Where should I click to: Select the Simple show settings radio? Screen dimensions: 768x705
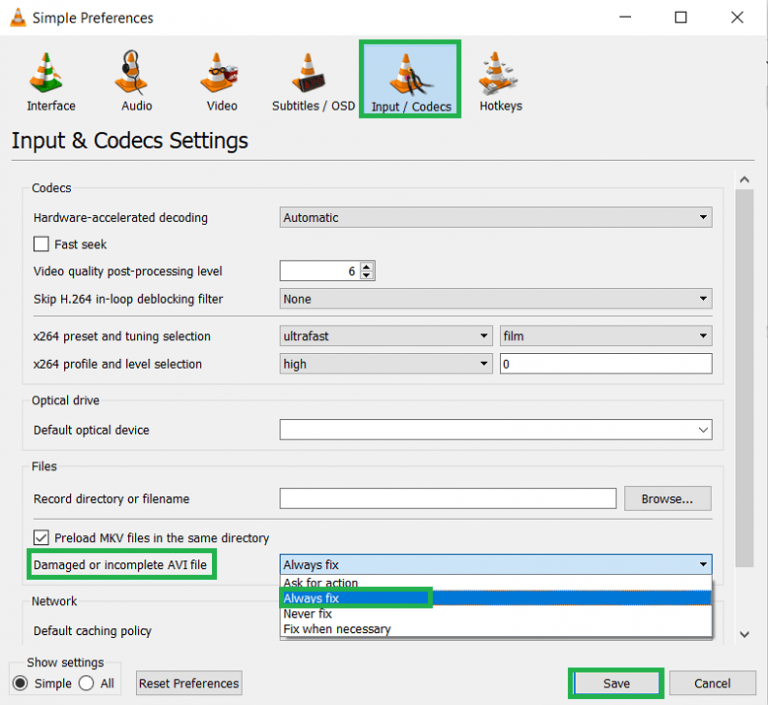(x=21, y=683)
